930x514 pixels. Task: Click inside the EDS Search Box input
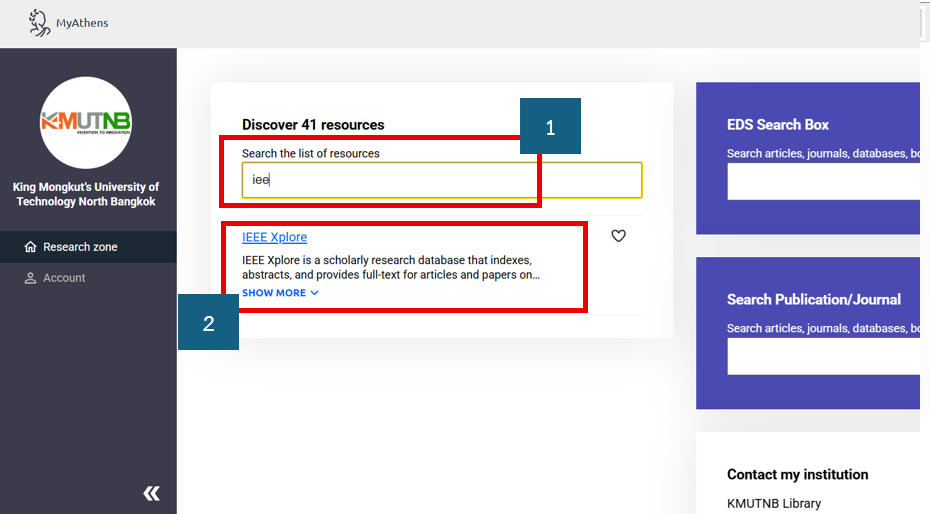[822, 182]
